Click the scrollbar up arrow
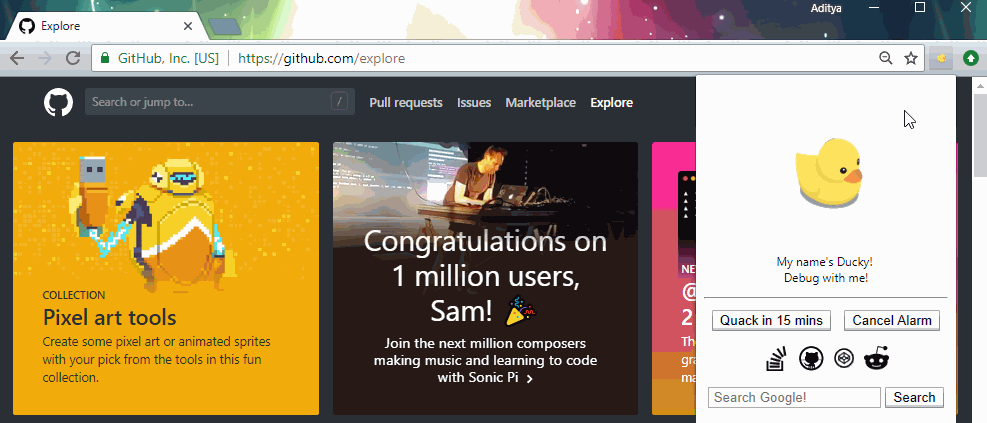Screen dimensions: 987x423 point(980,84)
